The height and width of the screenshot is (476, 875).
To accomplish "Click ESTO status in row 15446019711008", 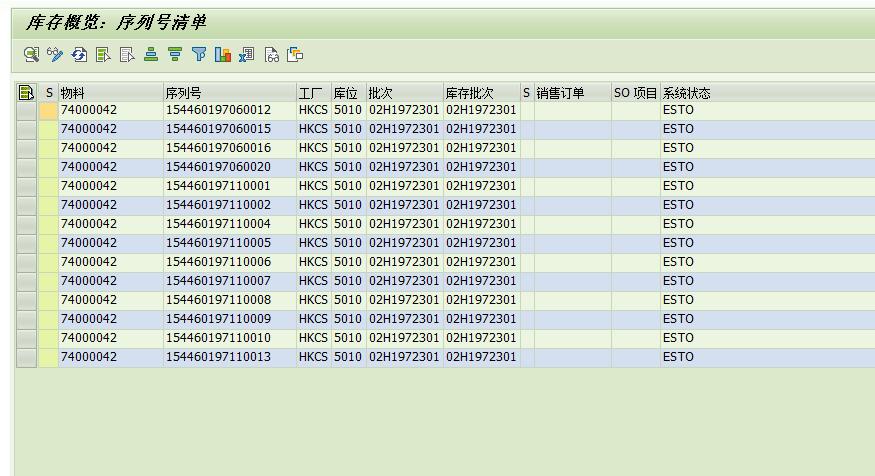I will [x=767, y=300].
